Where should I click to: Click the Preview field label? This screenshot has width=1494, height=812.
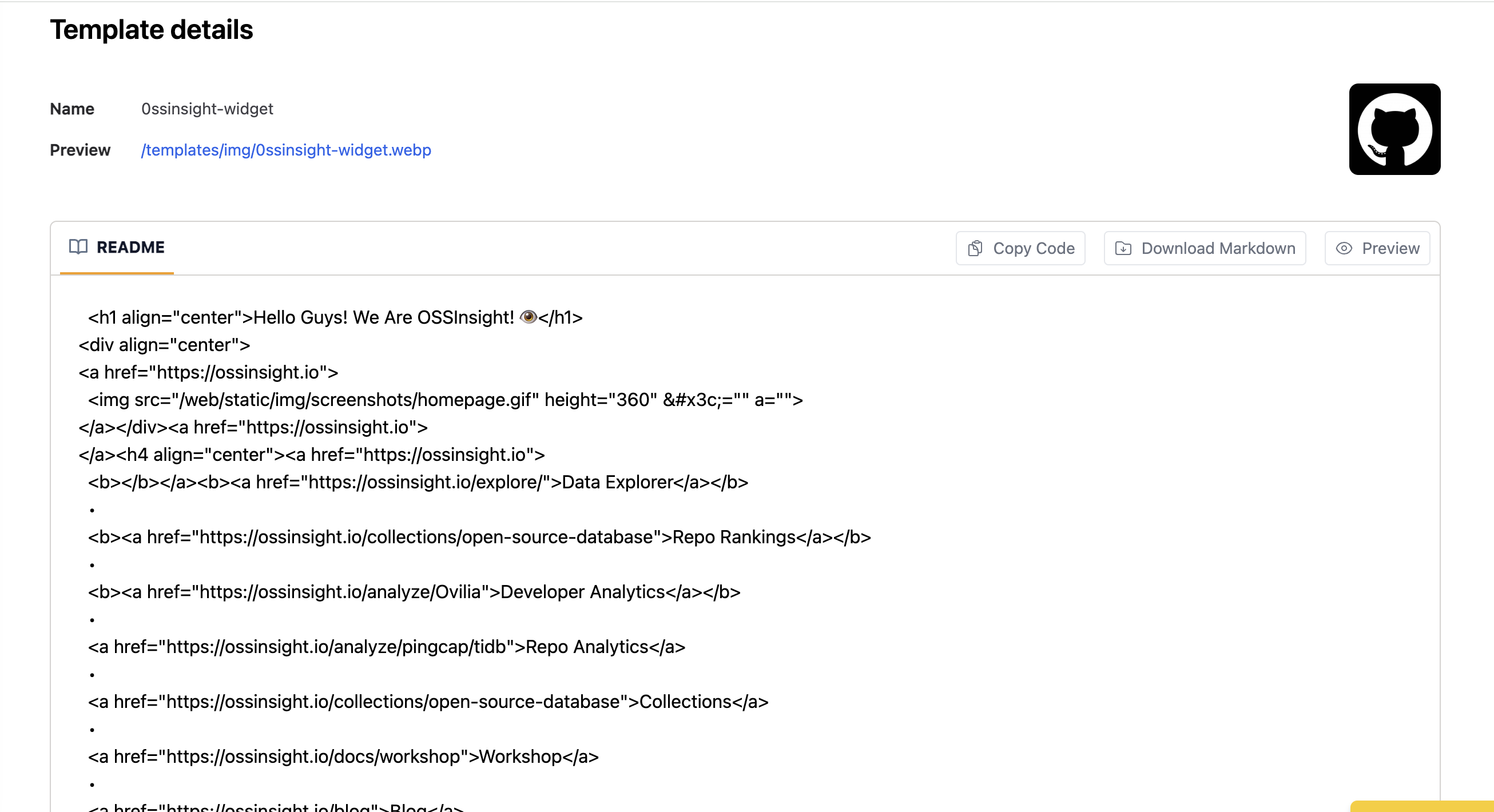[80, 150]
